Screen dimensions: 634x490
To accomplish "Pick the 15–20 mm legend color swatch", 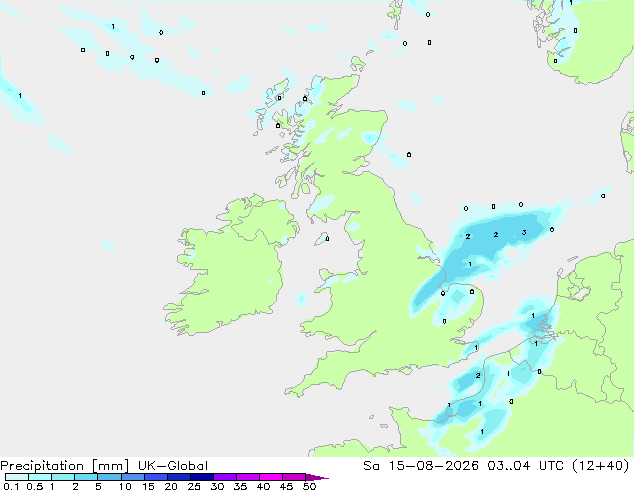I will point(155,477).
